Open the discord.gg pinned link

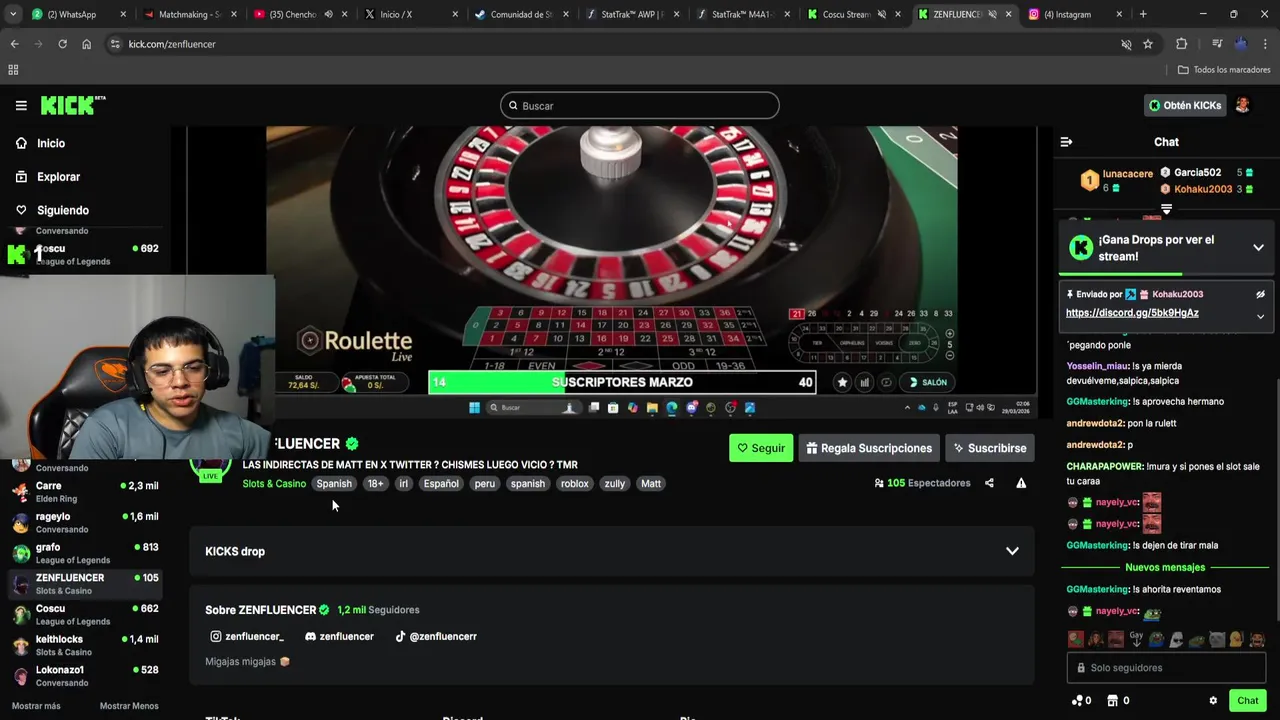pyautogui.click(x=1132, y=313)
